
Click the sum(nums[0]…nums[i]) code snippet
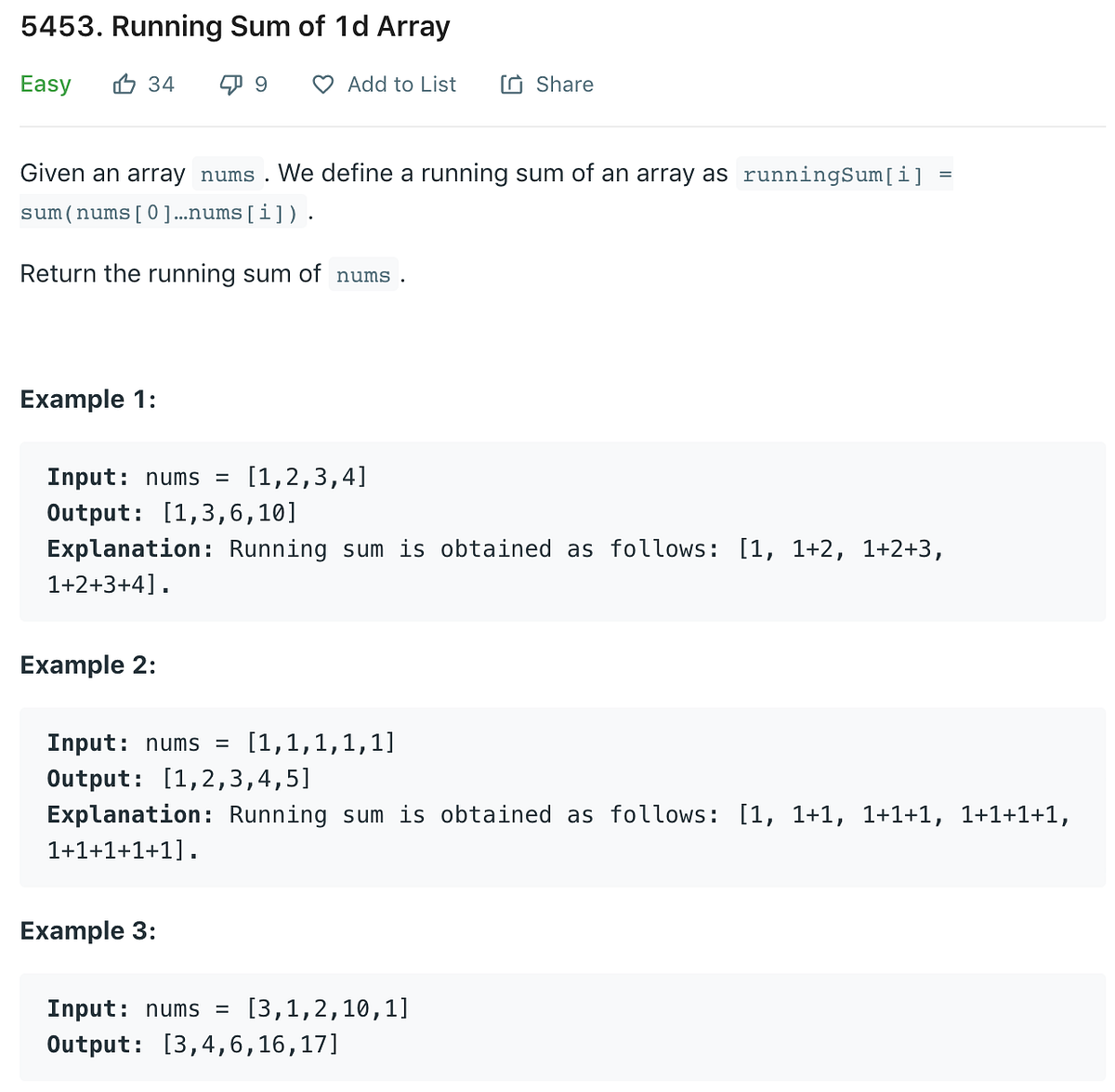click(160, 213)
